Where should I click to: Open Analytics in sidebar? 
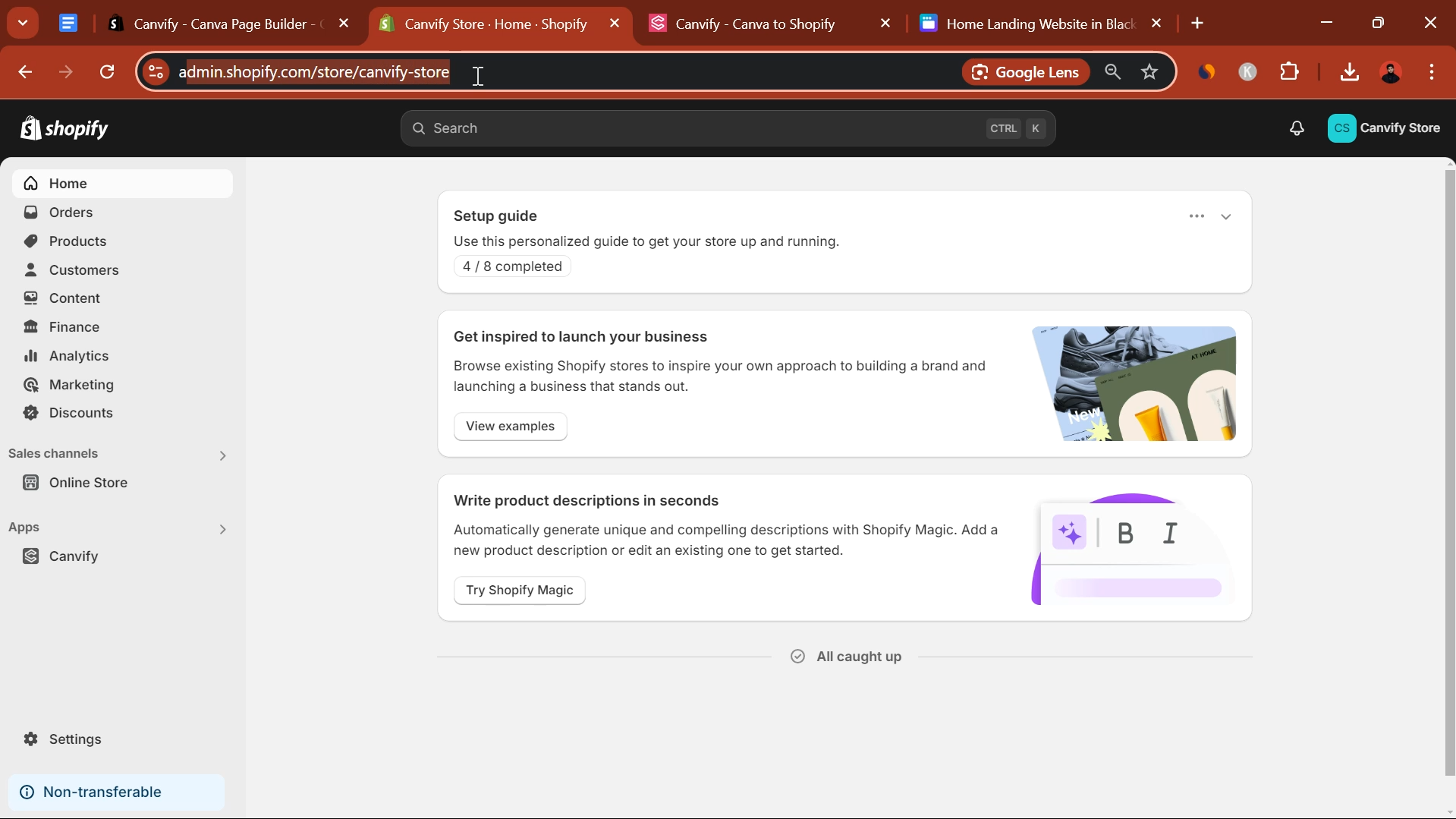[122, 356]
